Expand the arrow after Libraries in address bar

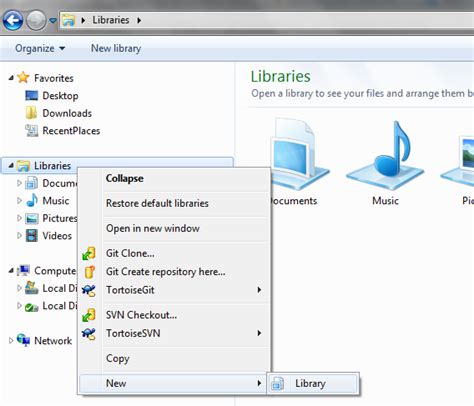(139, 20)
